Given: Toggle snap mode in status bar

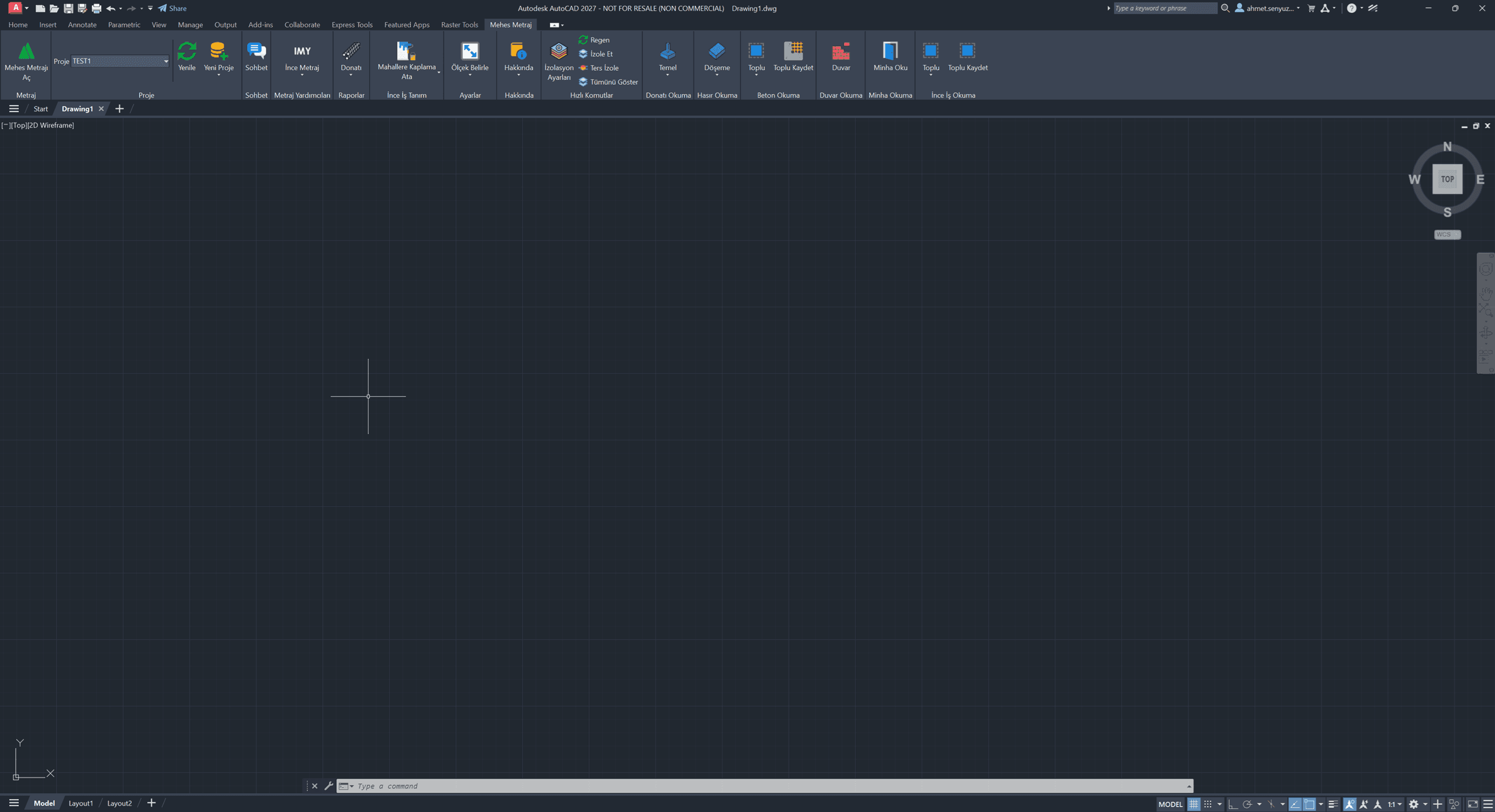Looking at the screenshot, I should (1207, 804).
